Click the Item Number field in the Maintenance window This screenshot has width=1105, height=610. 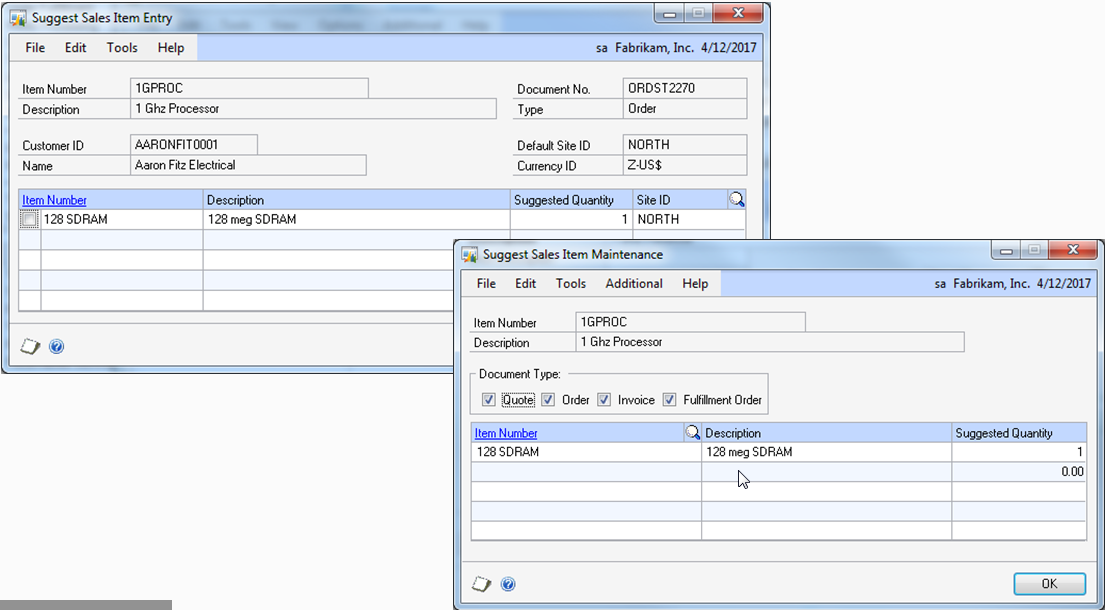pos(691,322)
